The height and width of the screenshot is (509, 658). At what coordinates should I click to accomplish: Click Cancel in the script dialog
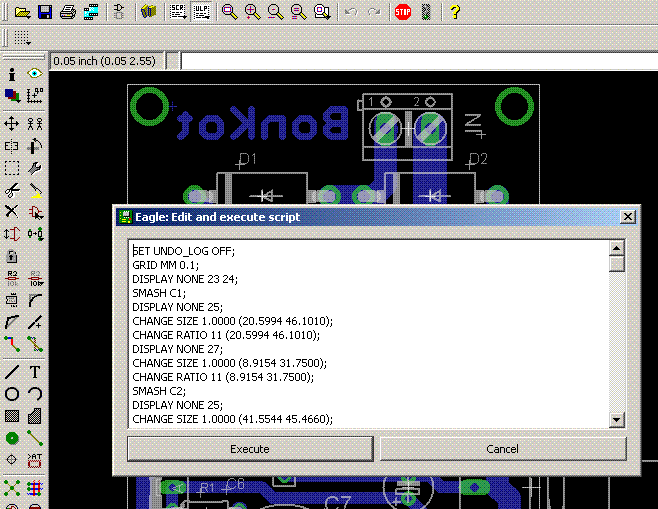pyautogui.click(x=503, y=449)
